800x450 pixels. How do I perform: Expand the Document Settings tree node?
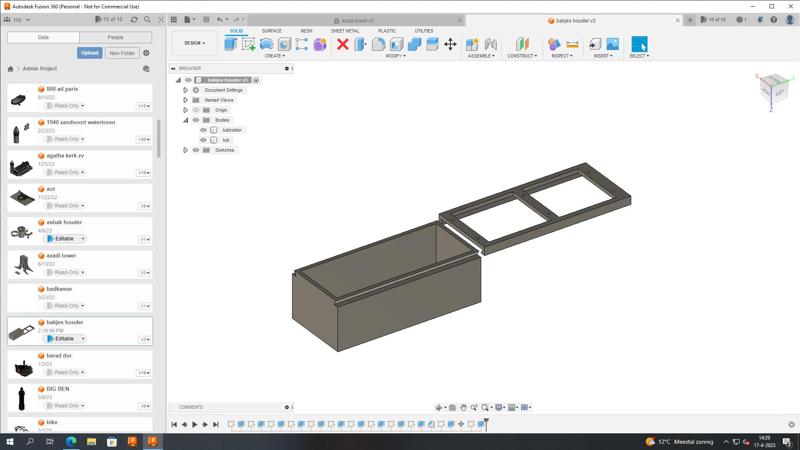click(186, 90)
